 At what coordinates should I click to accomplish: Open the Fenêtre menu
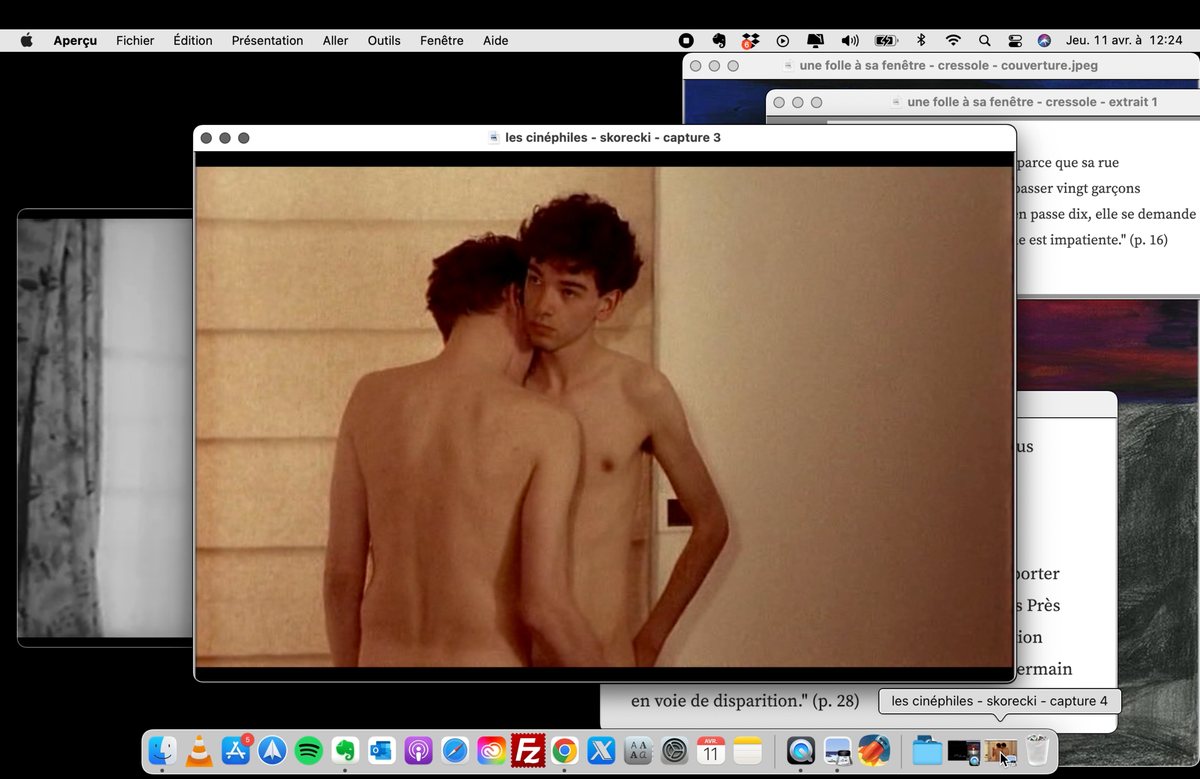[442, 41]
